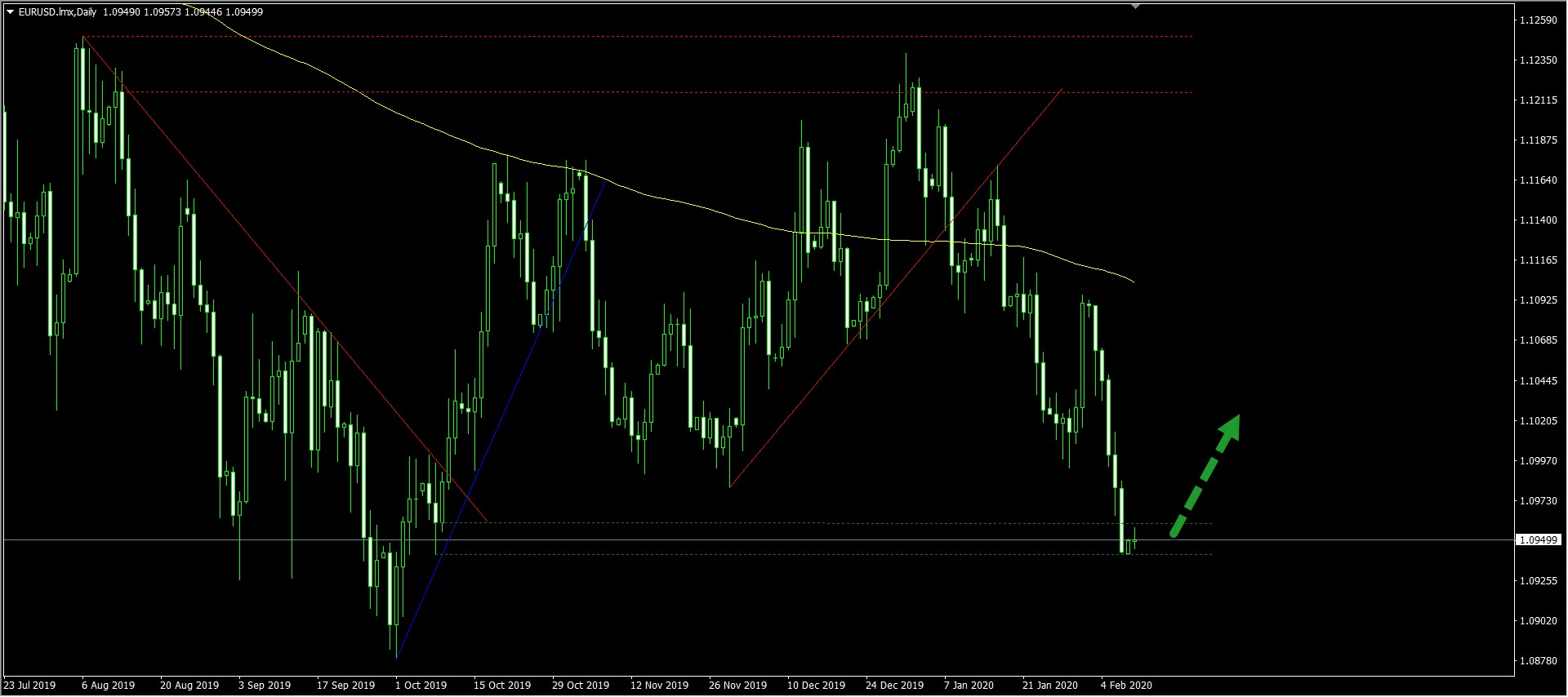Click price scale value 1.09255
The image size is (1568, 697).
point(1539,581)
